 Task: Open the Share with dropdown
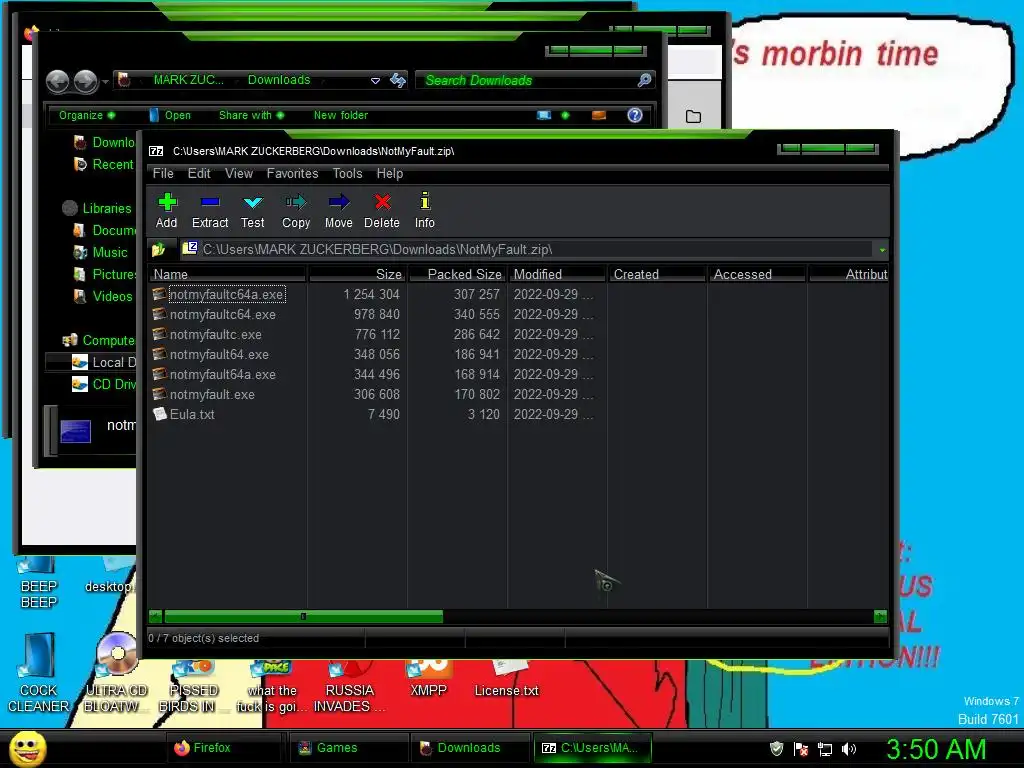pos(251,116)
